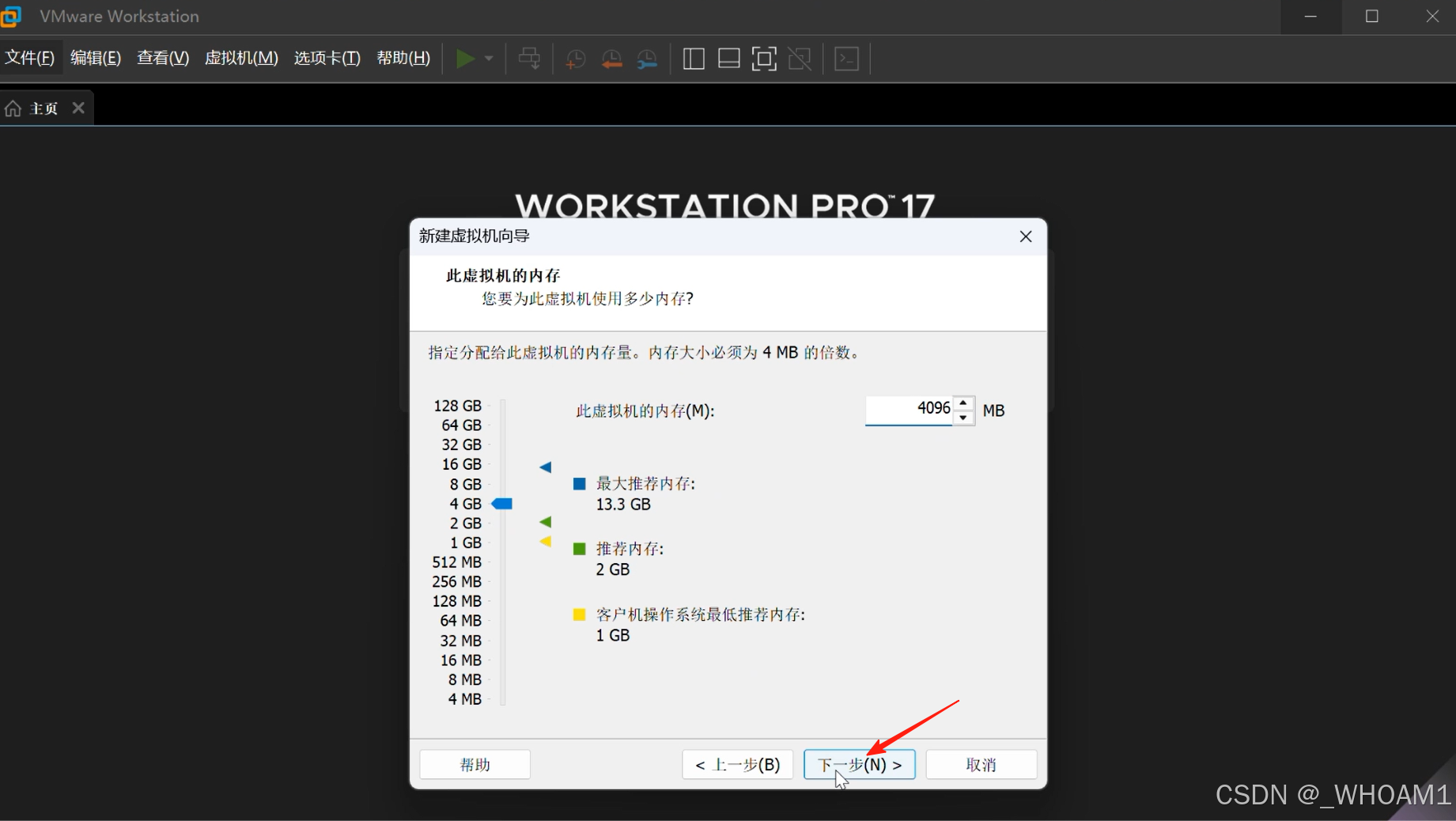Viewport: 1456px width, 821px height.
Task: Click the blue memory slider handle at 4 GB
Action: pyautogui.click(x=502, y=504)
